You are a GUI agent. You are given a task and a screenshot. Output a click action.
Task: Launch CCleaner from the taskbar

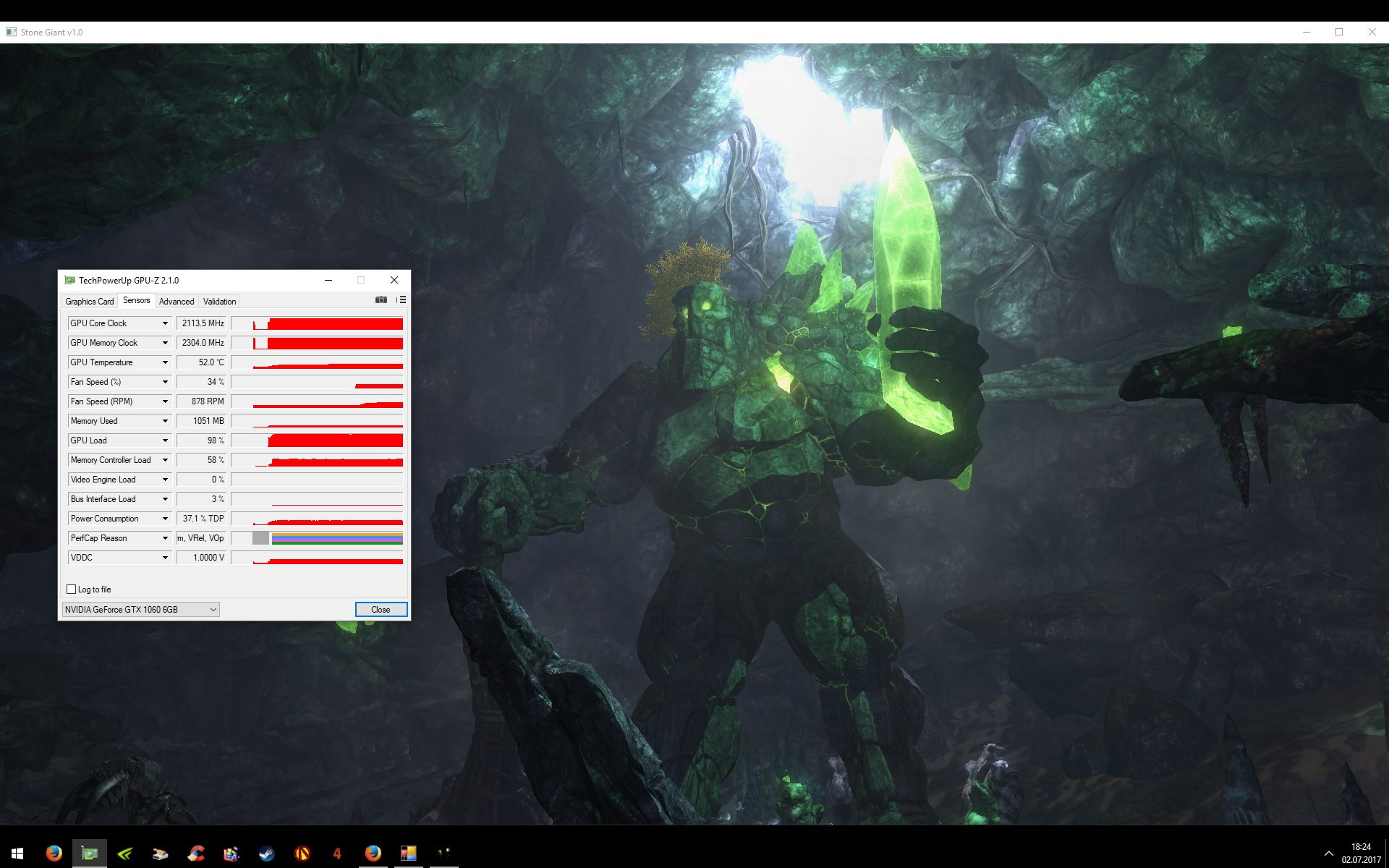[x=196, y=854]
